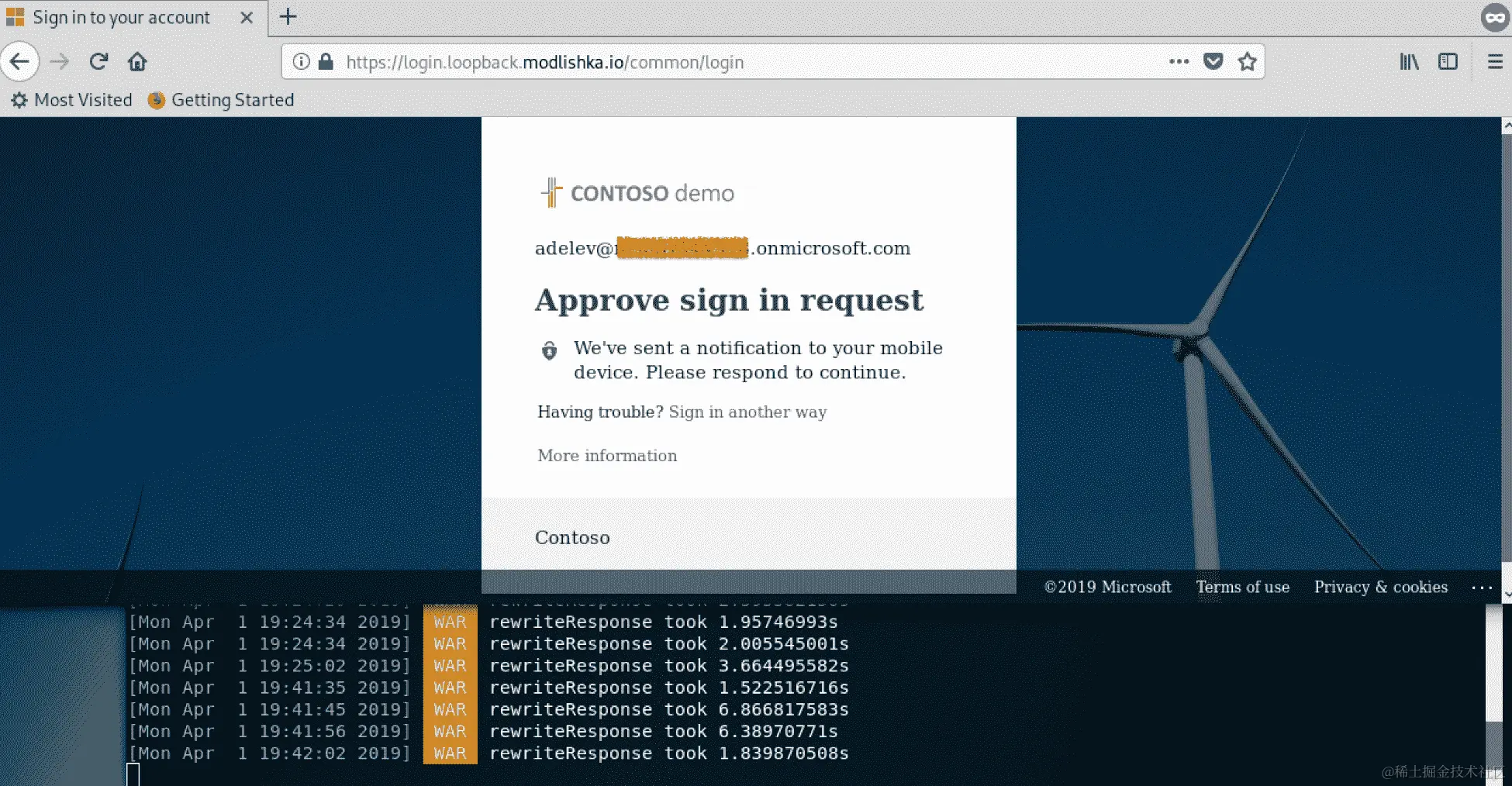This screenshot has height=786, width=1512.
Task: Open 'More information' link
Action: (x=607, y=456)
